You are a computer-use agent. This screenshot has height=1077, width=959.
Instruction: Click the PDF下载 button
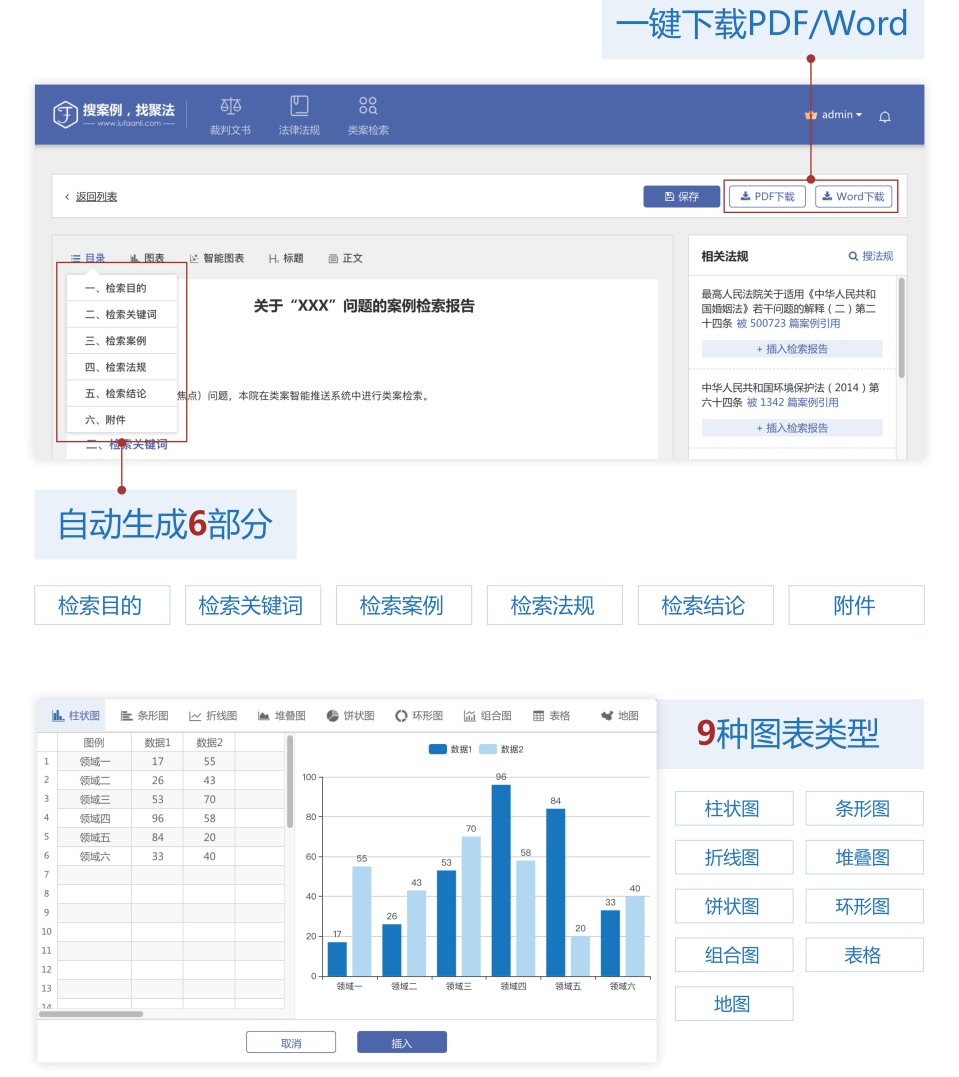click(x=767, y=196)
